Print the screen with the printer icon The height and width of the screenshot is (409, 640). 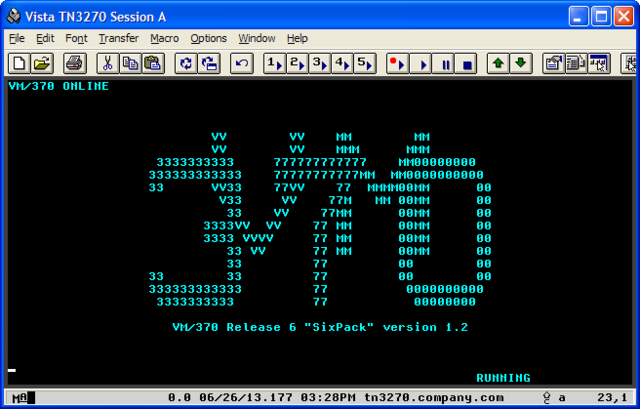click(75, 64)
